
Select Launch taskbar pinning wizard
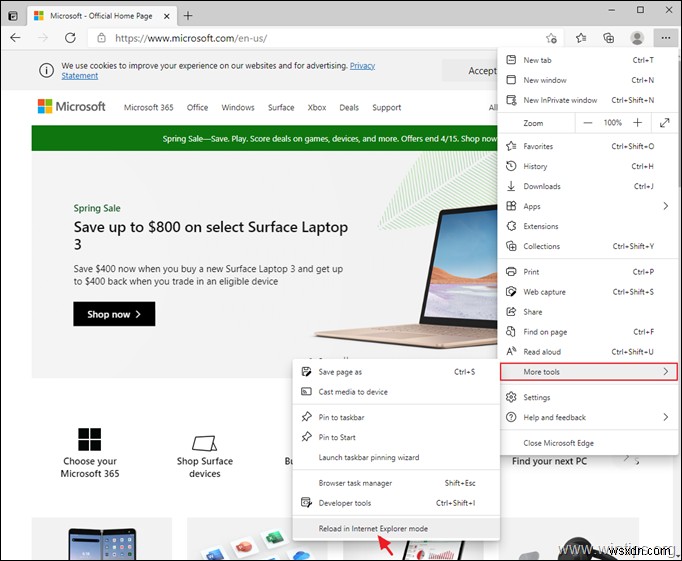pyautogui.click(x=396, y=457)
